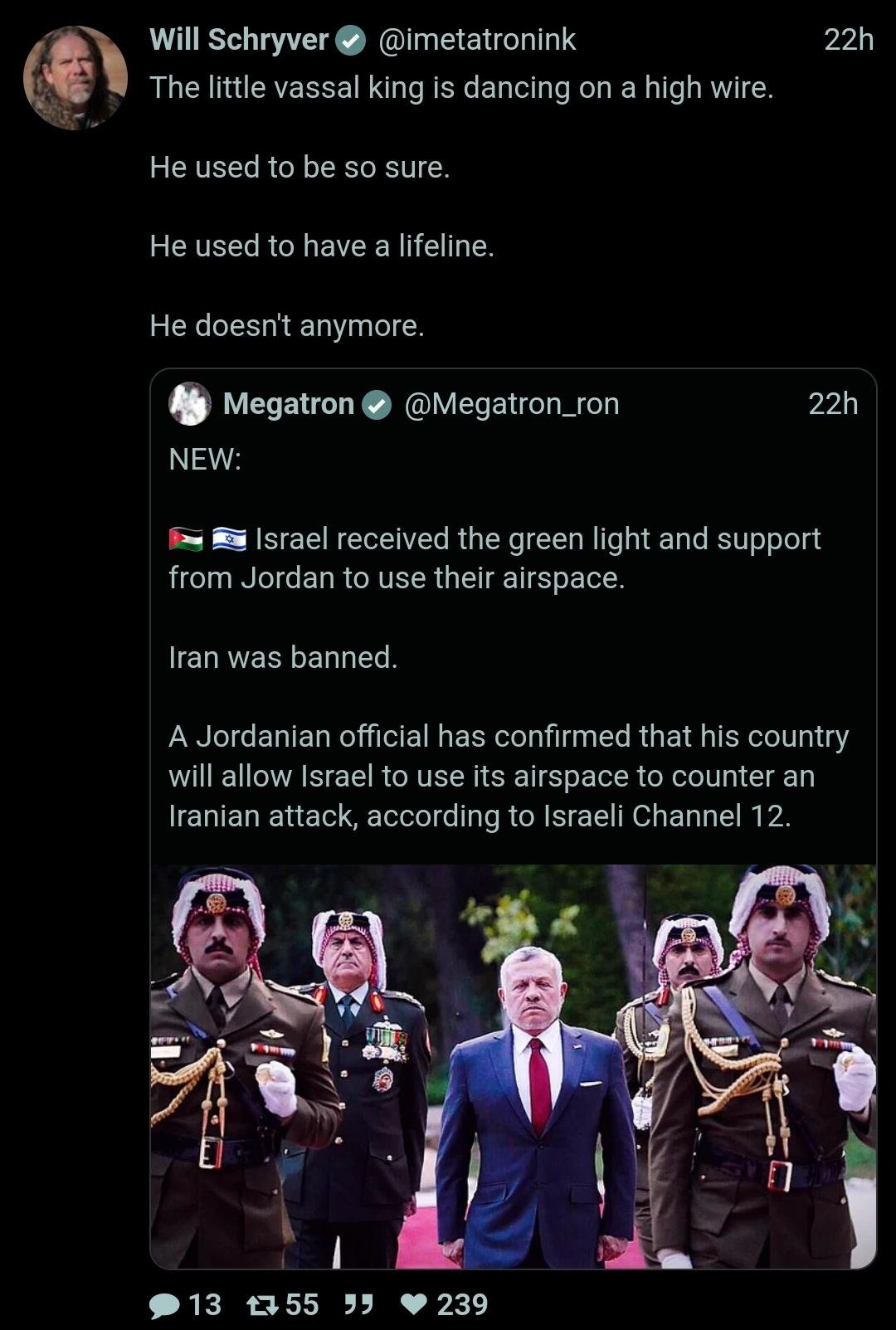Open the quoted tweet text about airspace
Viewport: 896px width, 1330px height.
click(509, 637)
